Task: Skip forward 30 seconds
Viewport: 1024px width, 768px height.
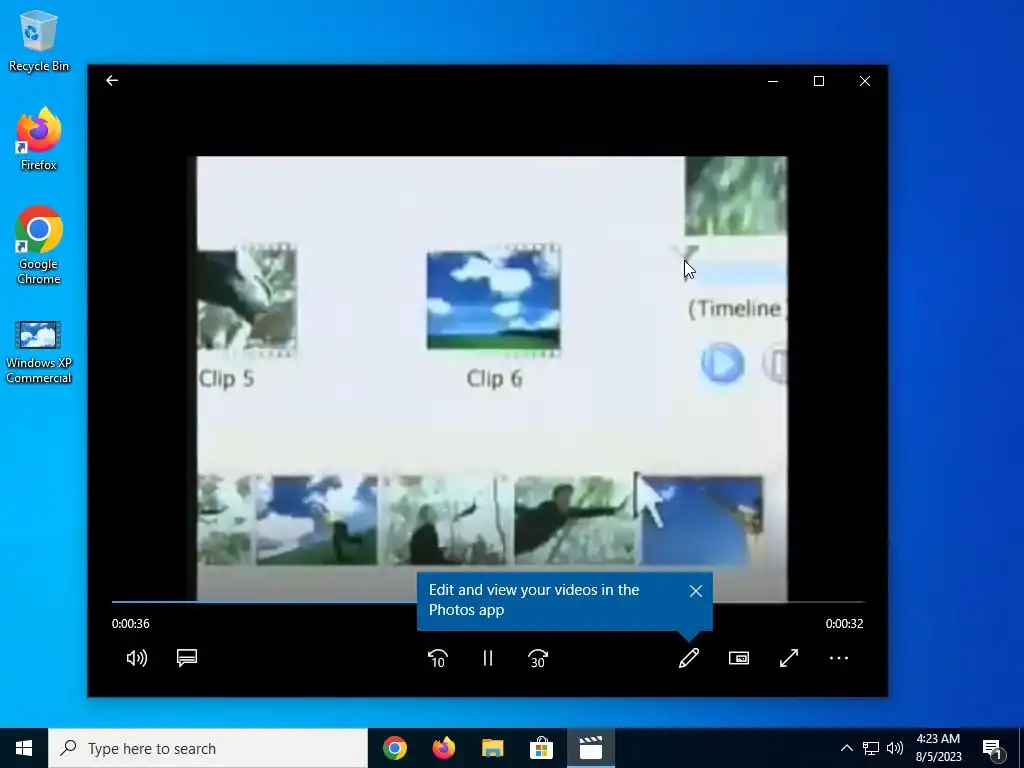Action: 538,658
